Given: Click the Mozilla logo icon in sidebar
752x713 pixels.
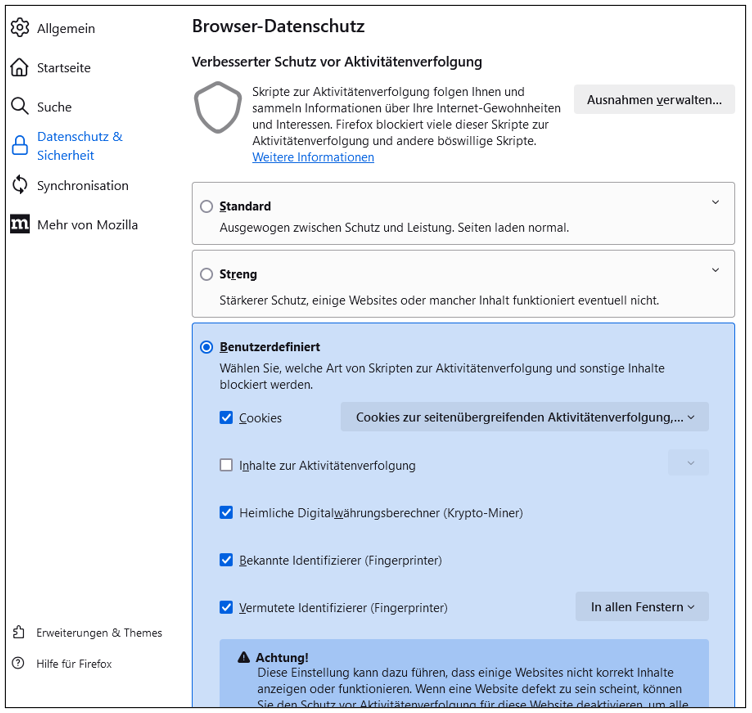Looking at the screenshot, I should point(20,224).
